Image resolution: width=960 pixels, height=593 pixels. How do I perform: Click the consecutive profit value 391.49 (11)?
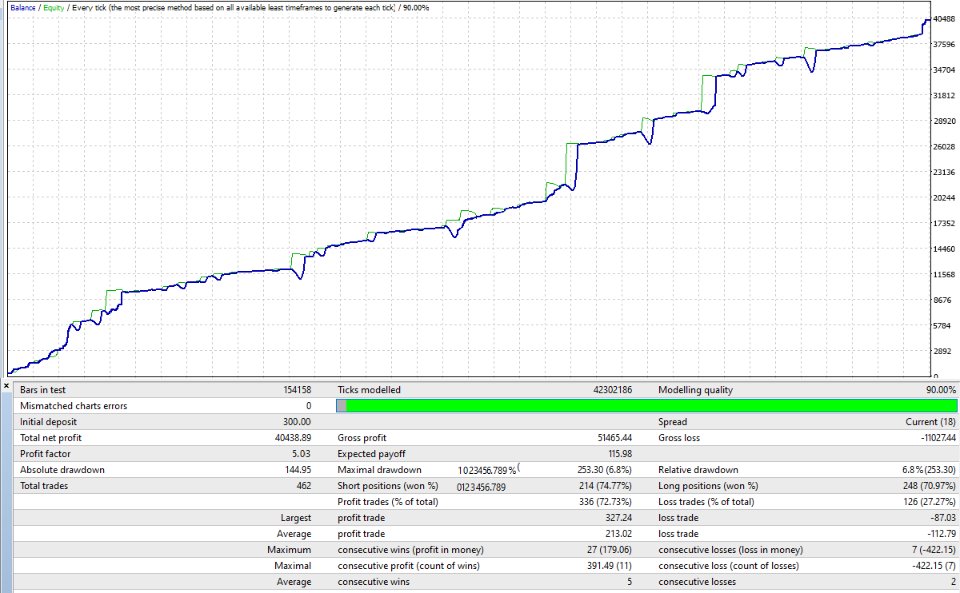[609, 565]
